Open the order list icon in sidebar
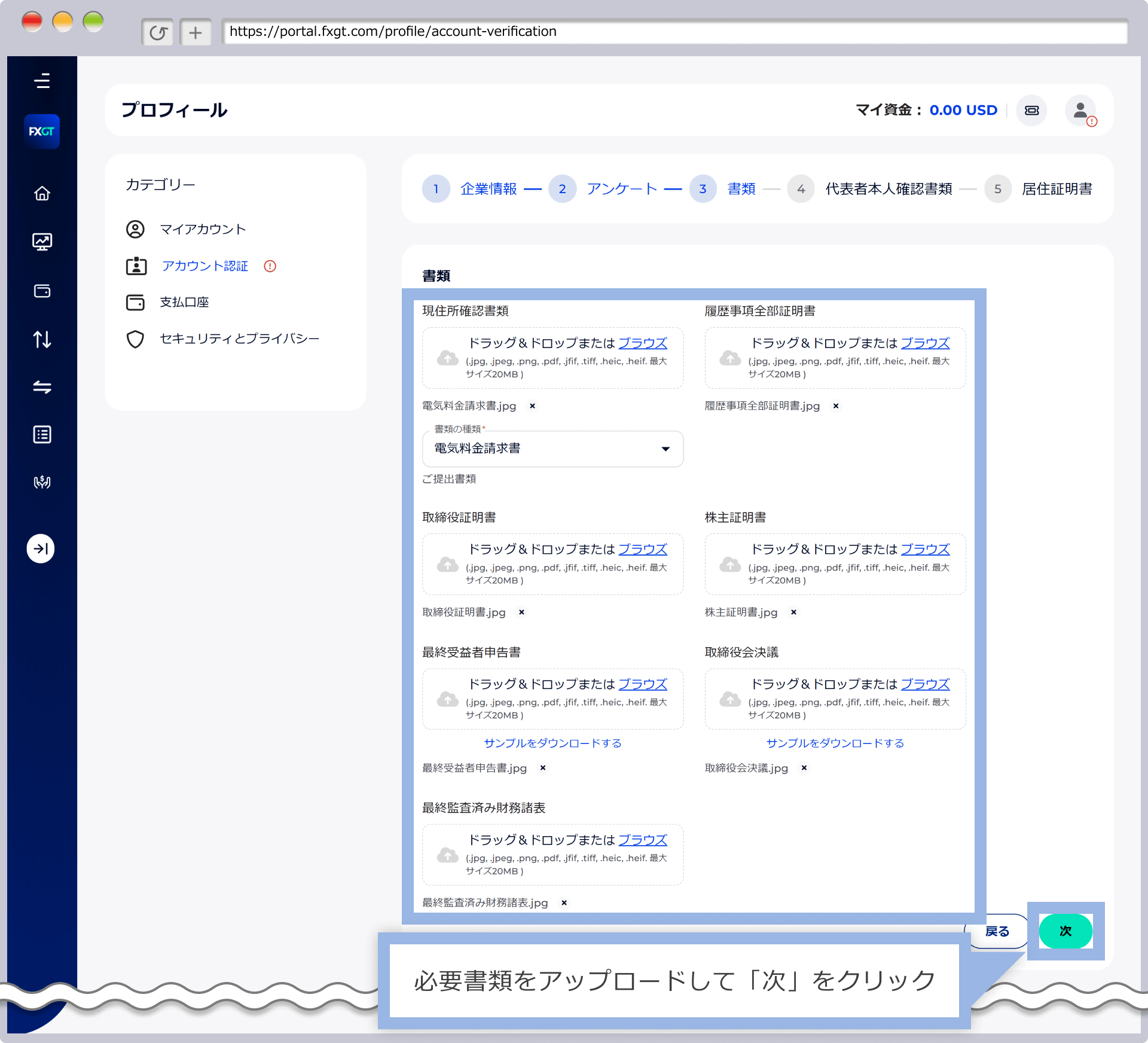 pos(42,435)
